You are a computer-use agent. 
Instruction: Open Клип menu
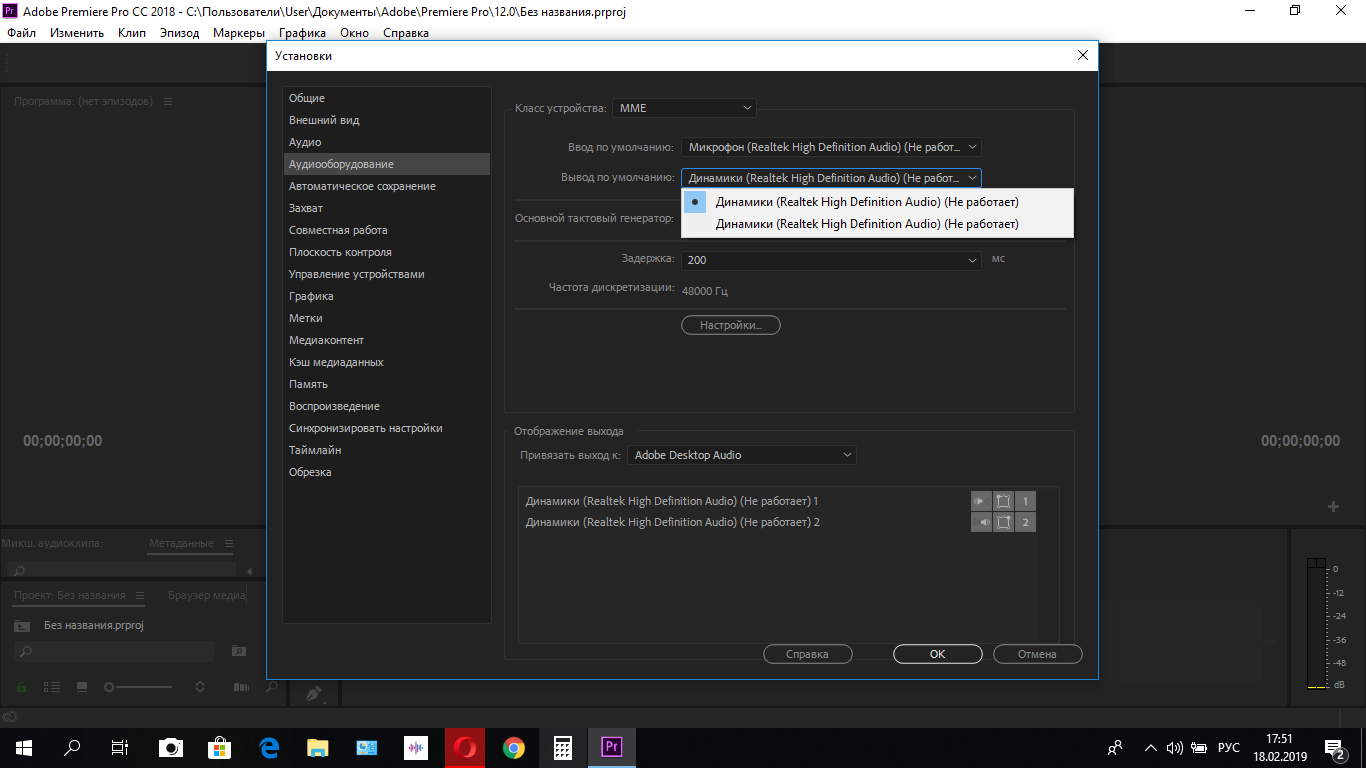coord(132,33)
